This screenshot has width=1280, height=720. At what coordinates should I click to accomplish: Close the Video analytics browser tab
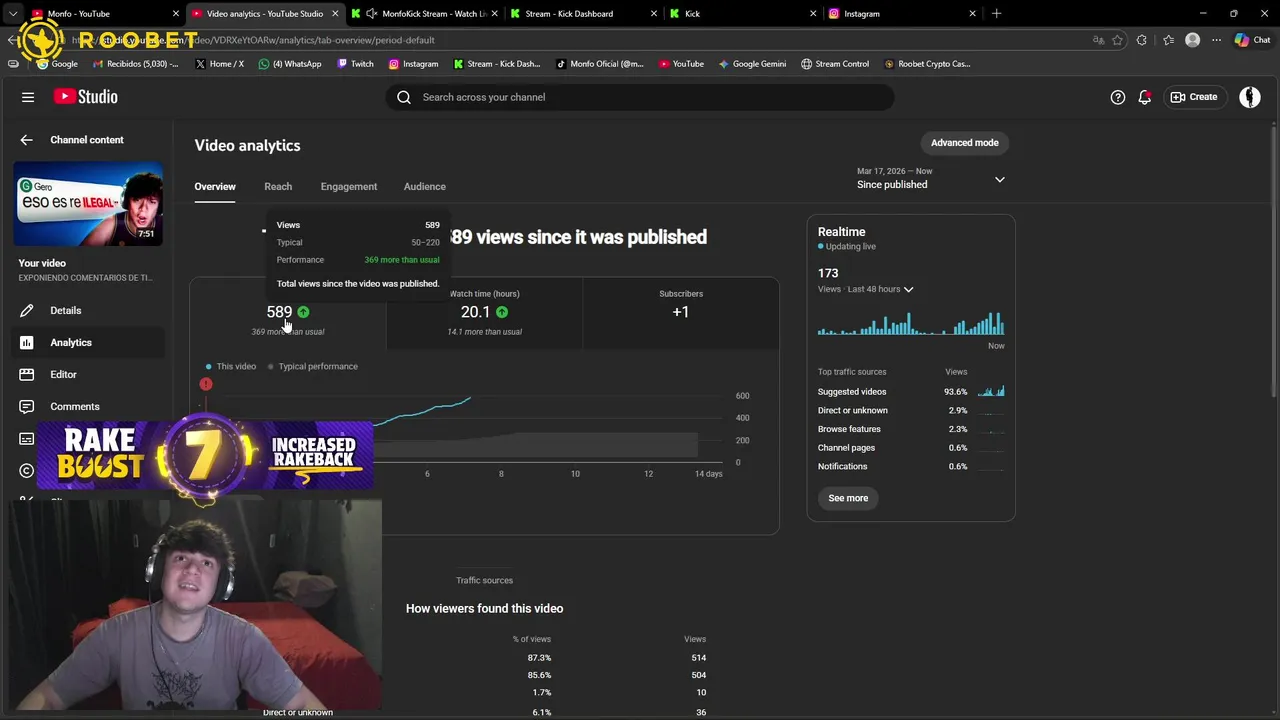coord(335,14)
